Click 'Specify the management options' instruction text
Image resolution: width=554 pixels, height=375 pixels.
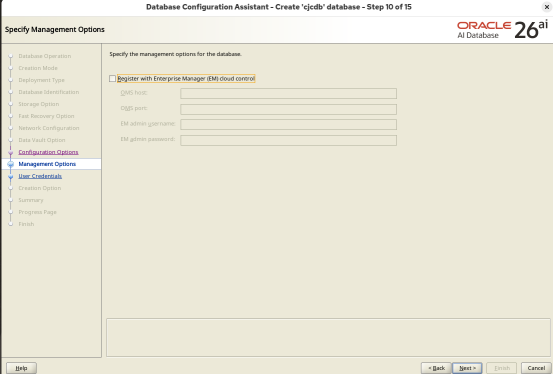tap(176, 54)
